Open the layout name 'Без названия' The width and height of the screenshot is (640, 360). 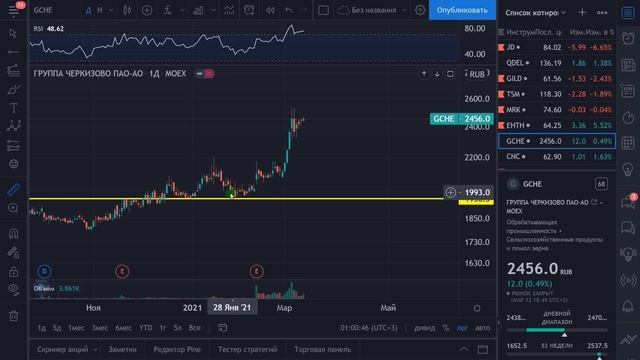tap(373, 10)
